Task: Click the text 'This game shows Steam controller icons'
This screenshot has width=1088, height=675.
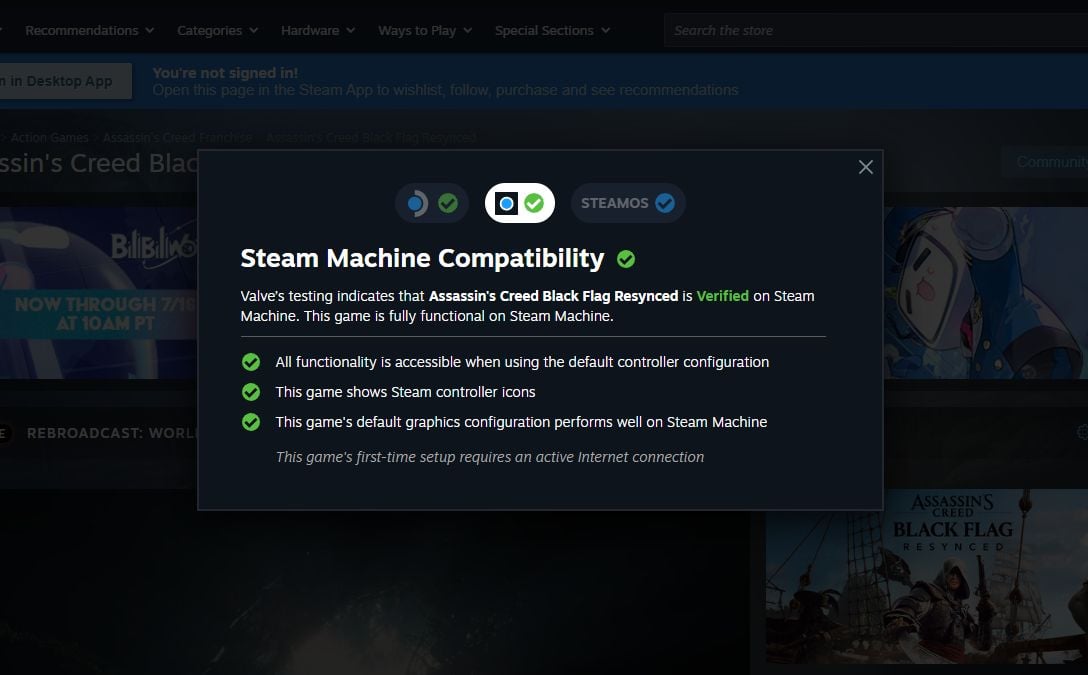Action: click(x=405, y=392)
